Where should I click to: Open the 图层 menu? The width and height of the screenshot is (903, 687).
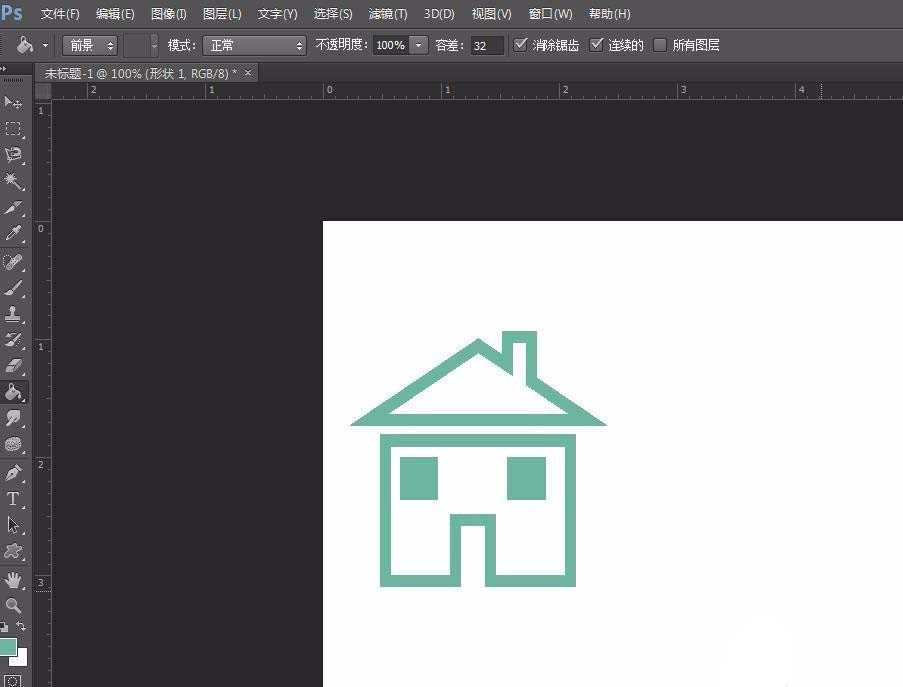(221, 14)
